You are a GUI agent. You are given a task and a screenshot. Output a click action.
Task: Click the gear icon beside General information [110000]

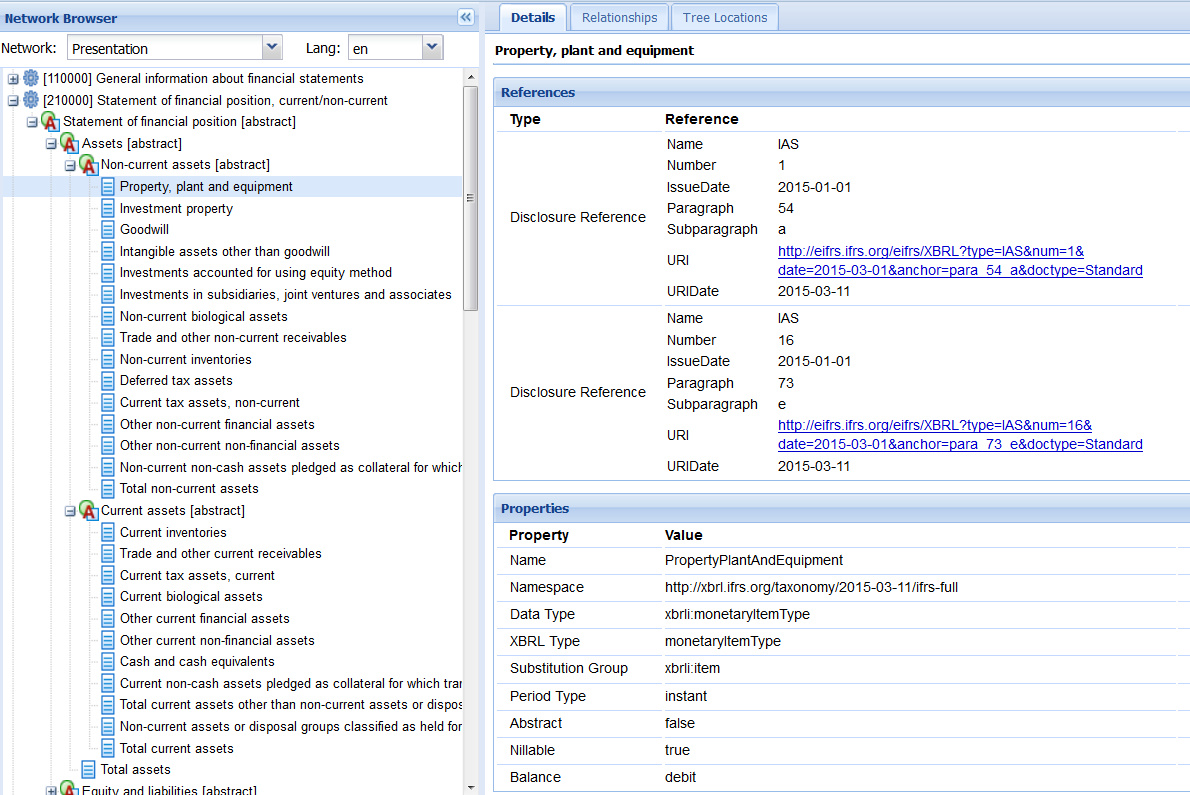31,78
